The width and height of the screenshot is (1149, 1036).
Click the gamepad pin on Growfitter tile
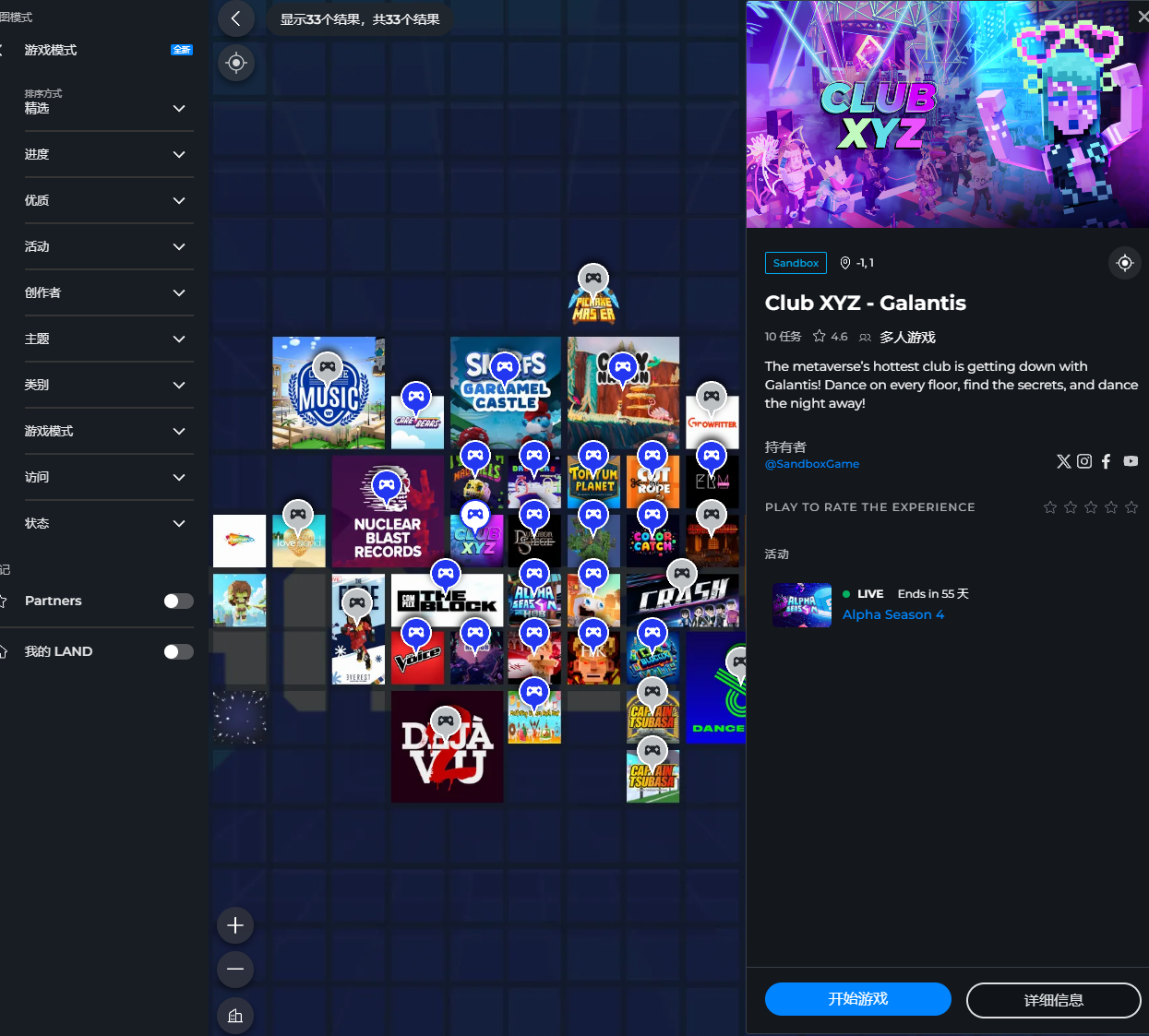click(x=711, y=398)
